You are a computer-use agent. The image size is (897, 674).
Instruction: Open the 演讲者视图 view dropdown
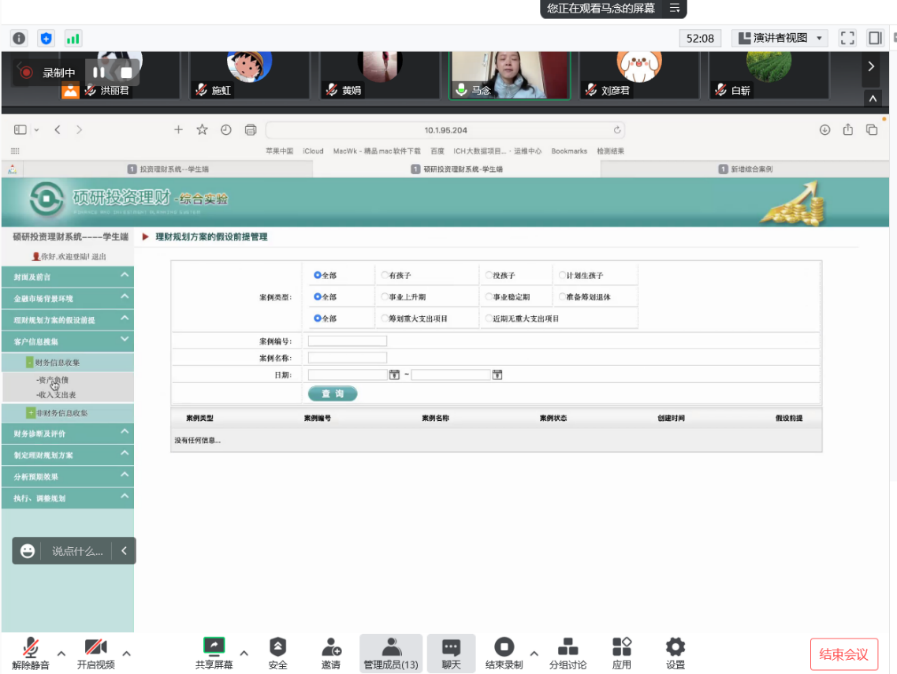tap(781, 38)
